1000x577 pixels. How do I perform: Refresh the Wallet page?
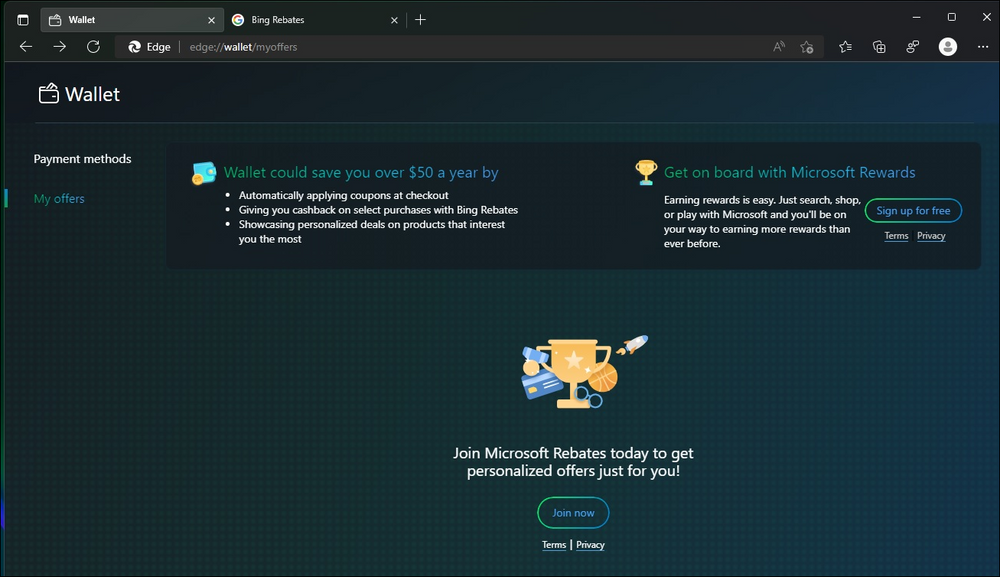tap(93, 46)
